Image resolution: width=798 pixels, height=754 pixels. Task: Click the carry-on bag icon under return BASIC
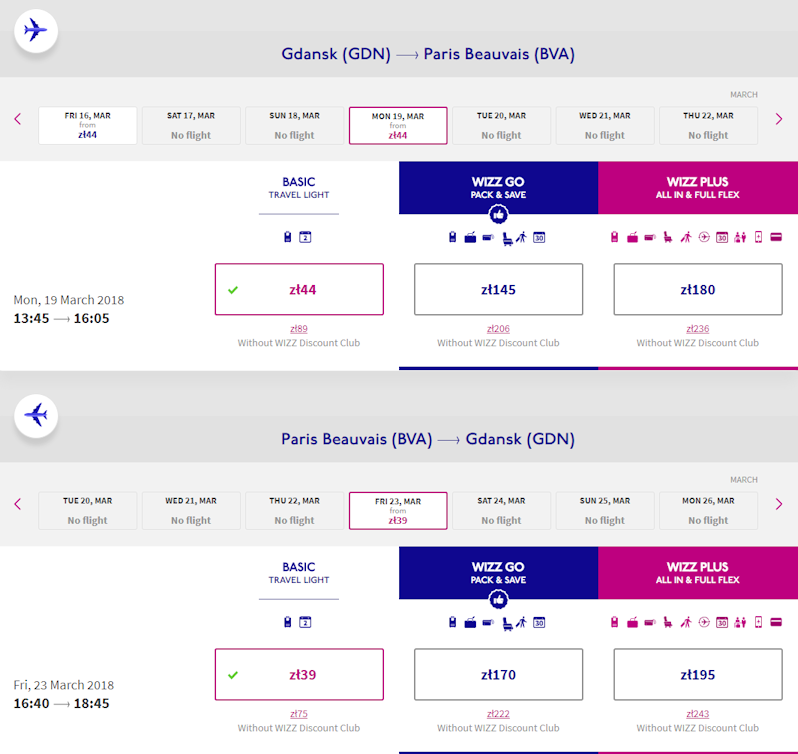(x=288, y=622)
